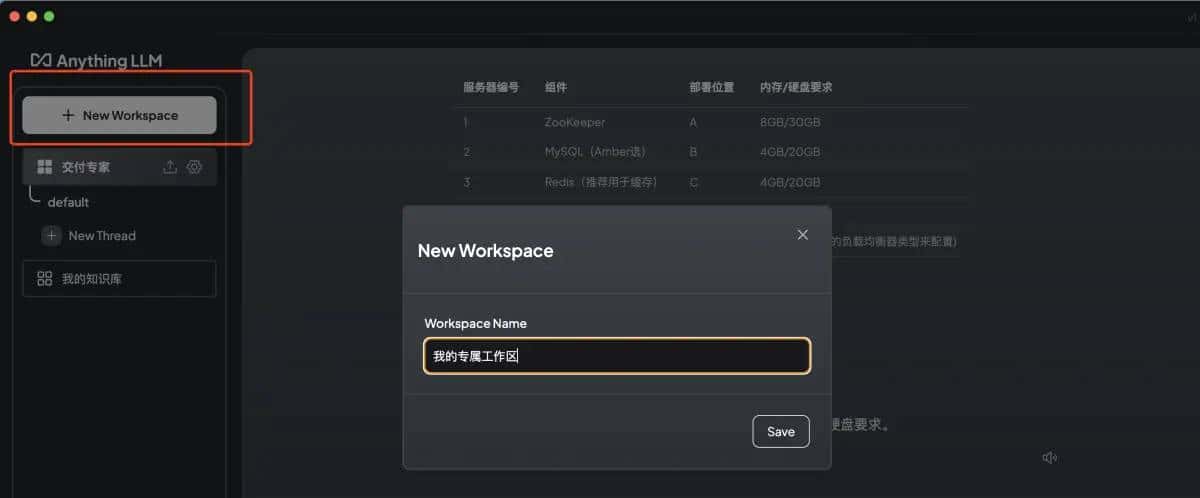Image resolution: width=1200 pixels, height=498 pixels.
Task: Select the 我的知识库 workspace
Action: [x=119, y=279]
